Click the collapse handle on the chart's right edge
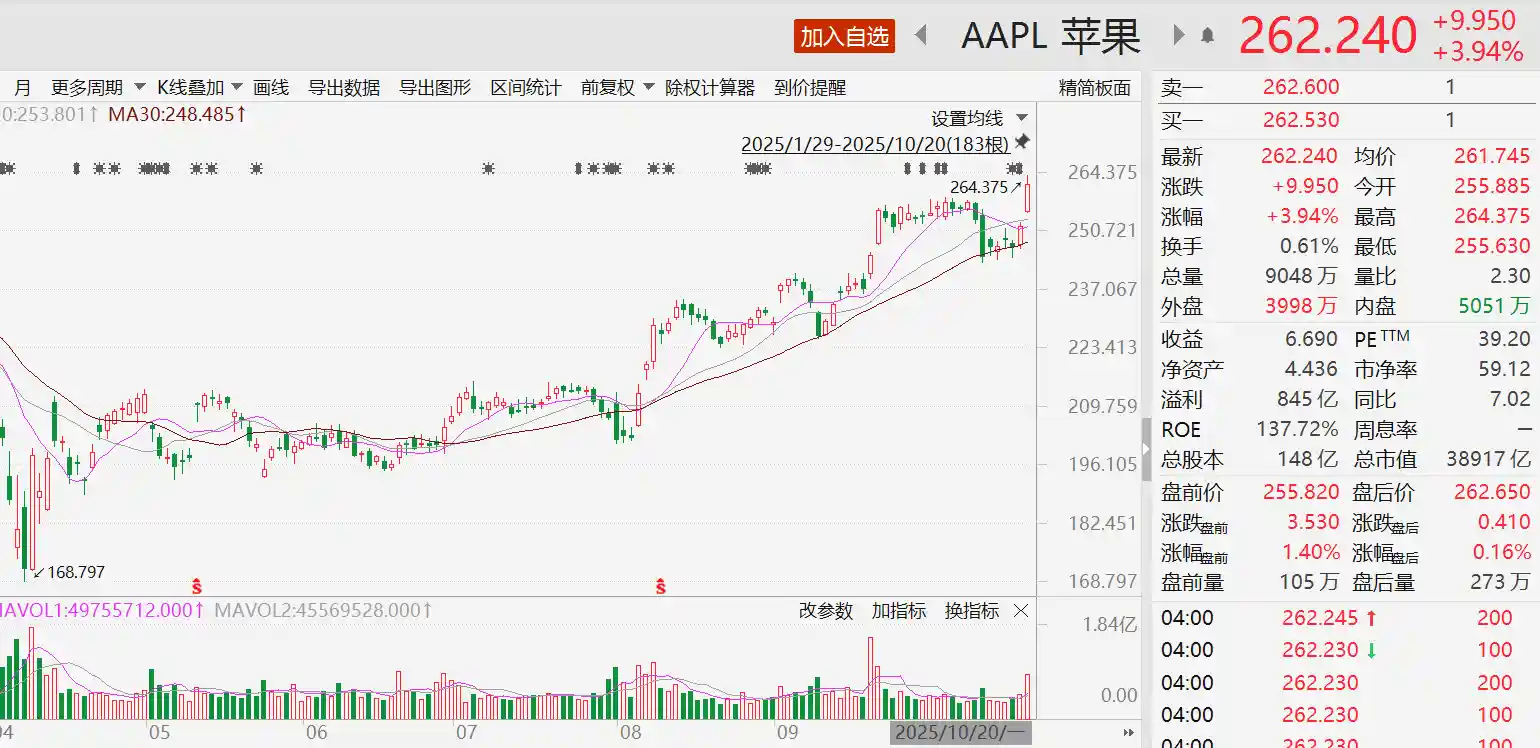Screen dimensions: 1540x748 (1146, 447)
